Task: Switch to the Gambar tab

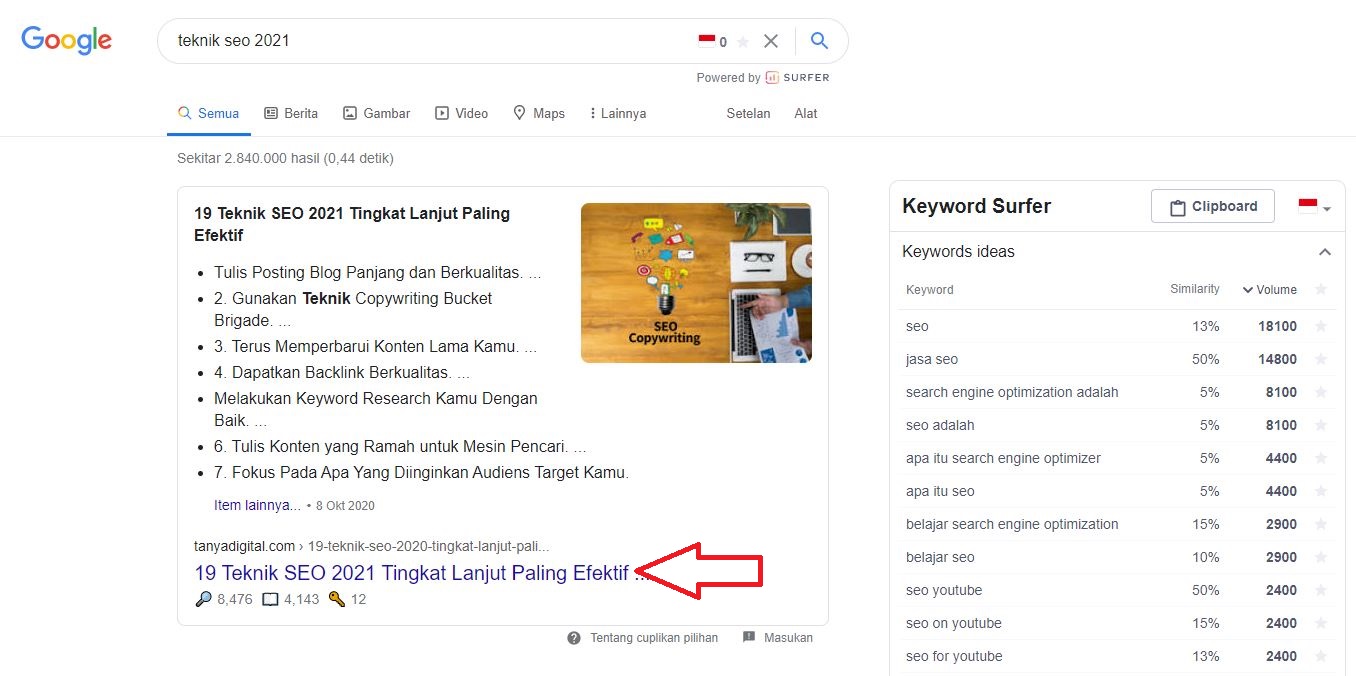Action: (376, 113)
